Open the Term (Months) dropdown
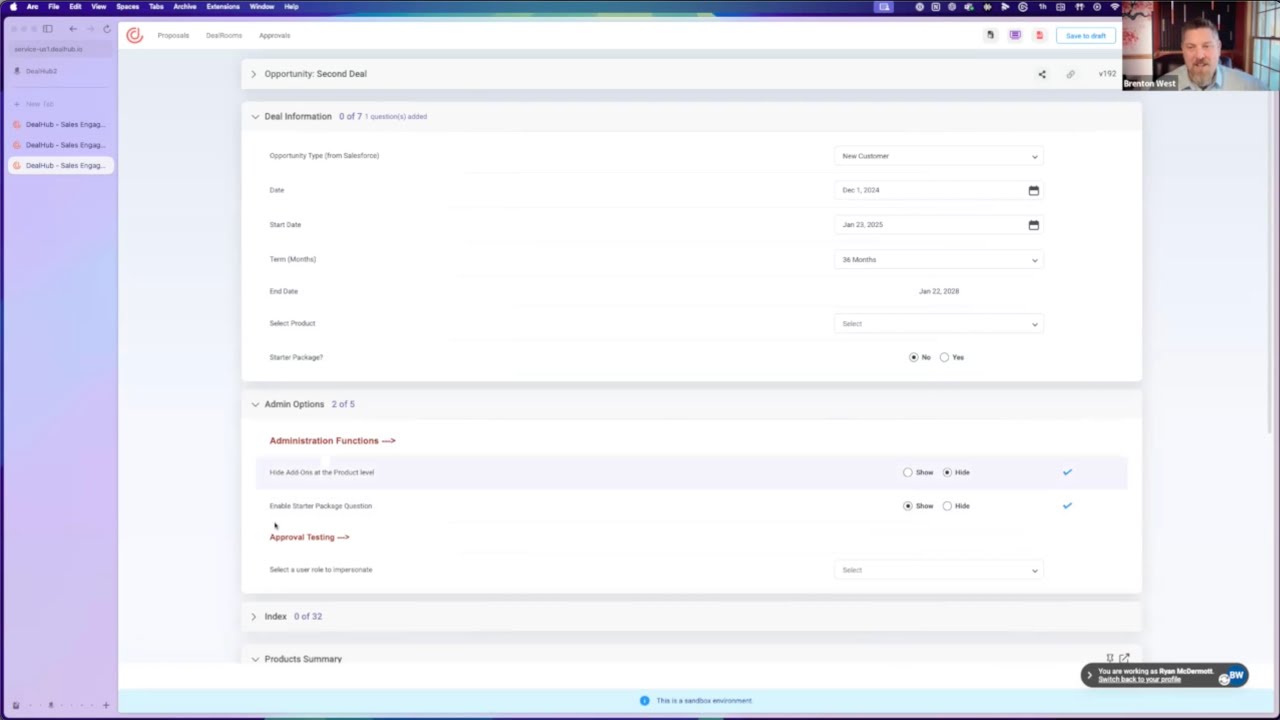Image resolution: width=1280 pixels, height=720 pixels. coord(939,260)
